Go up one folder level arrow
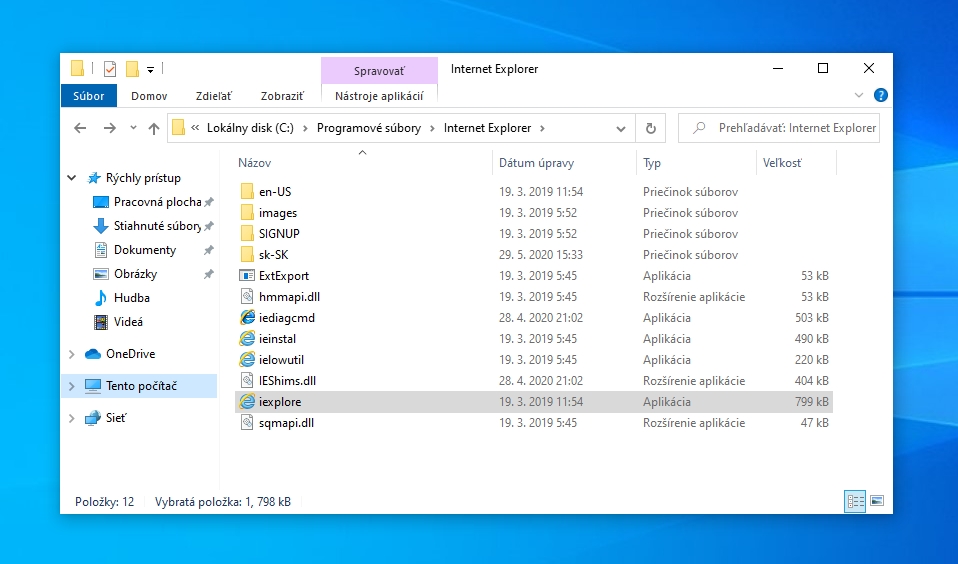 [x=153, y=128]
